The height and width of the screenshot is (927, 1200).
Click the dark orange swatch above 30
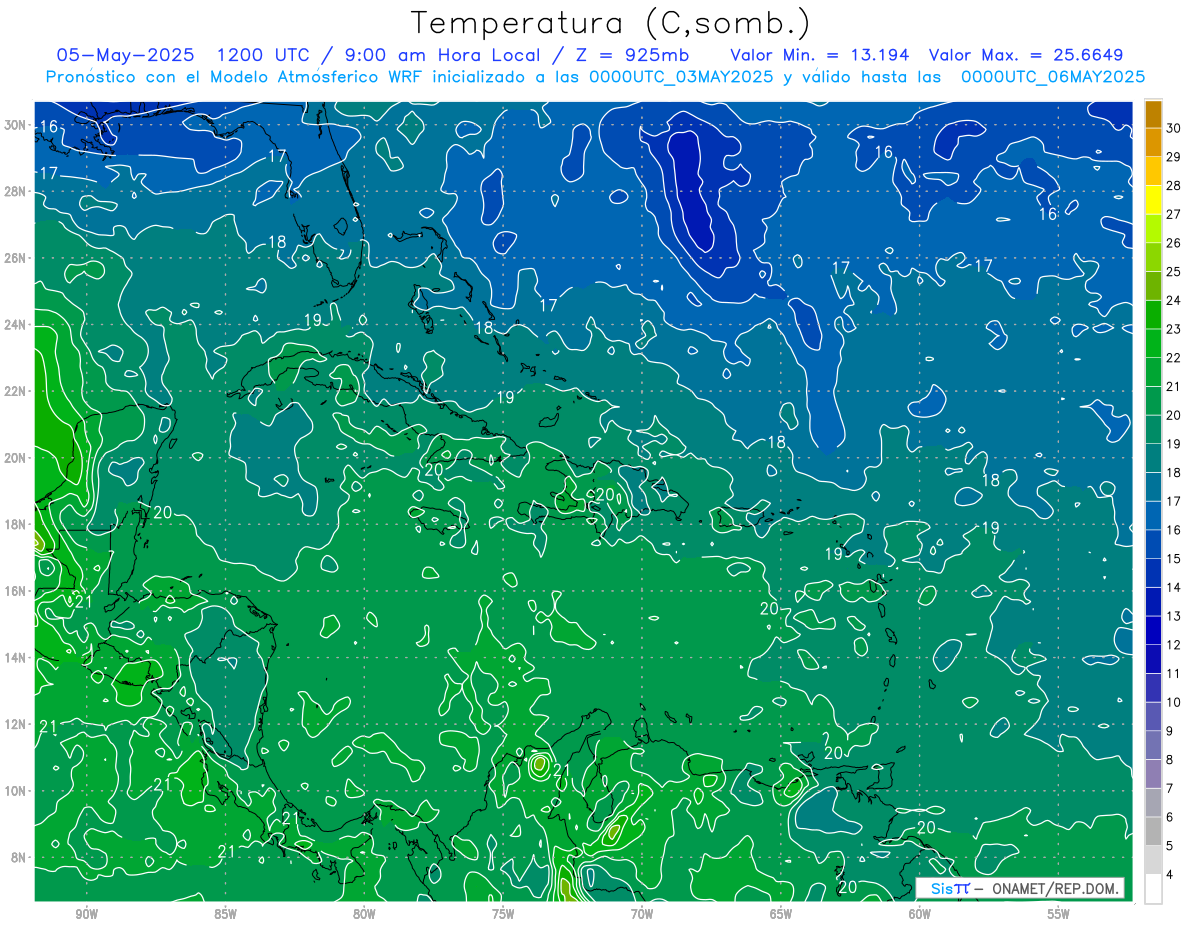click(x=1153, y=114)
